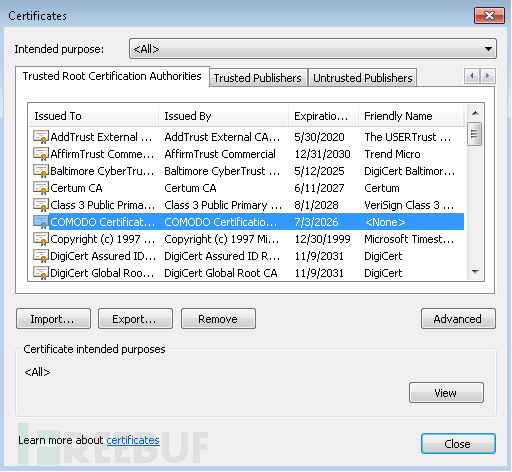The width and height of the screenshot is (512, 472).
Task: Select the Class 3 Public Prima... certificate
Action: pyautogui.click(x=102, y=205)
